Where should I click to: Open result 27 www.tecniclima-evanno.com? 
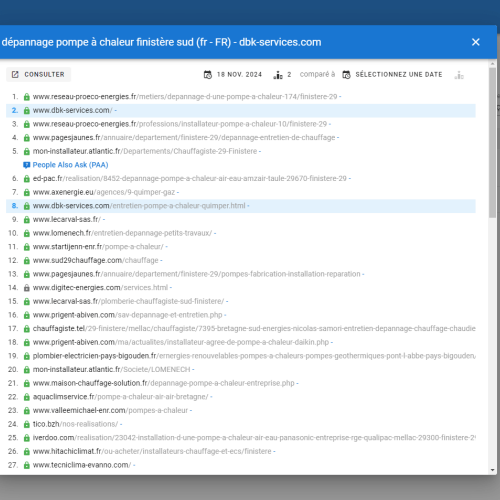82,465
